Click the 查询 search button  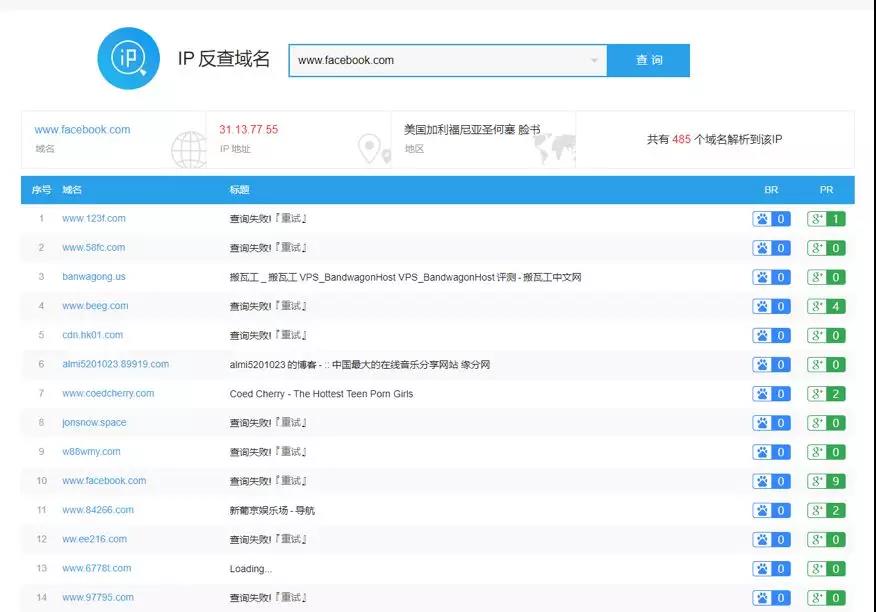[649, 60]
